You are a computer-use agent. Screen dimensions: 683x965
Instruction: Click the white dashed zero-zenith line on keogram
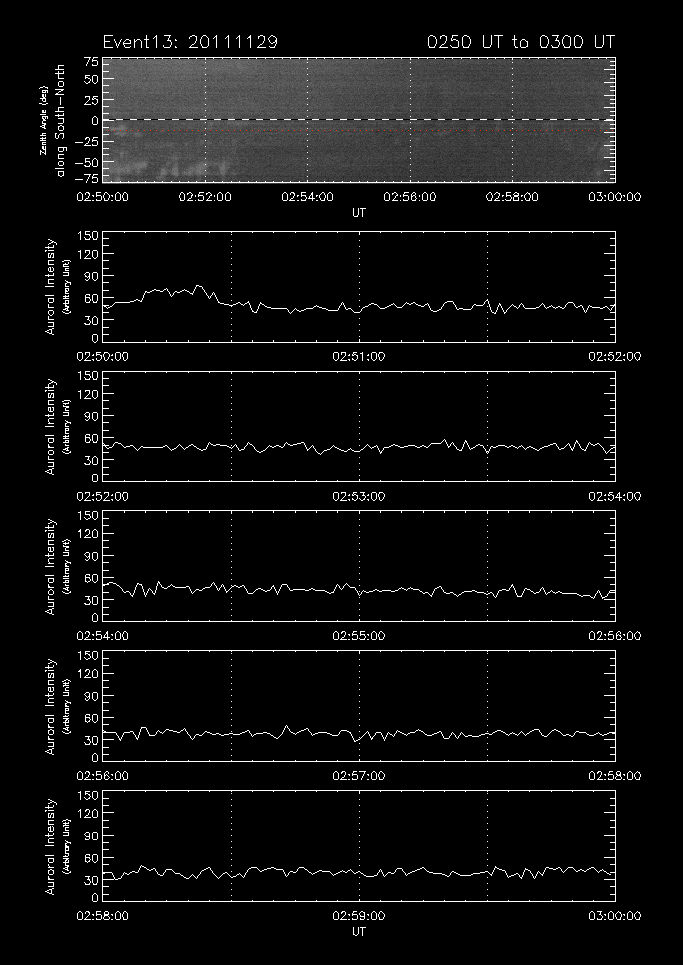point(359,119)
